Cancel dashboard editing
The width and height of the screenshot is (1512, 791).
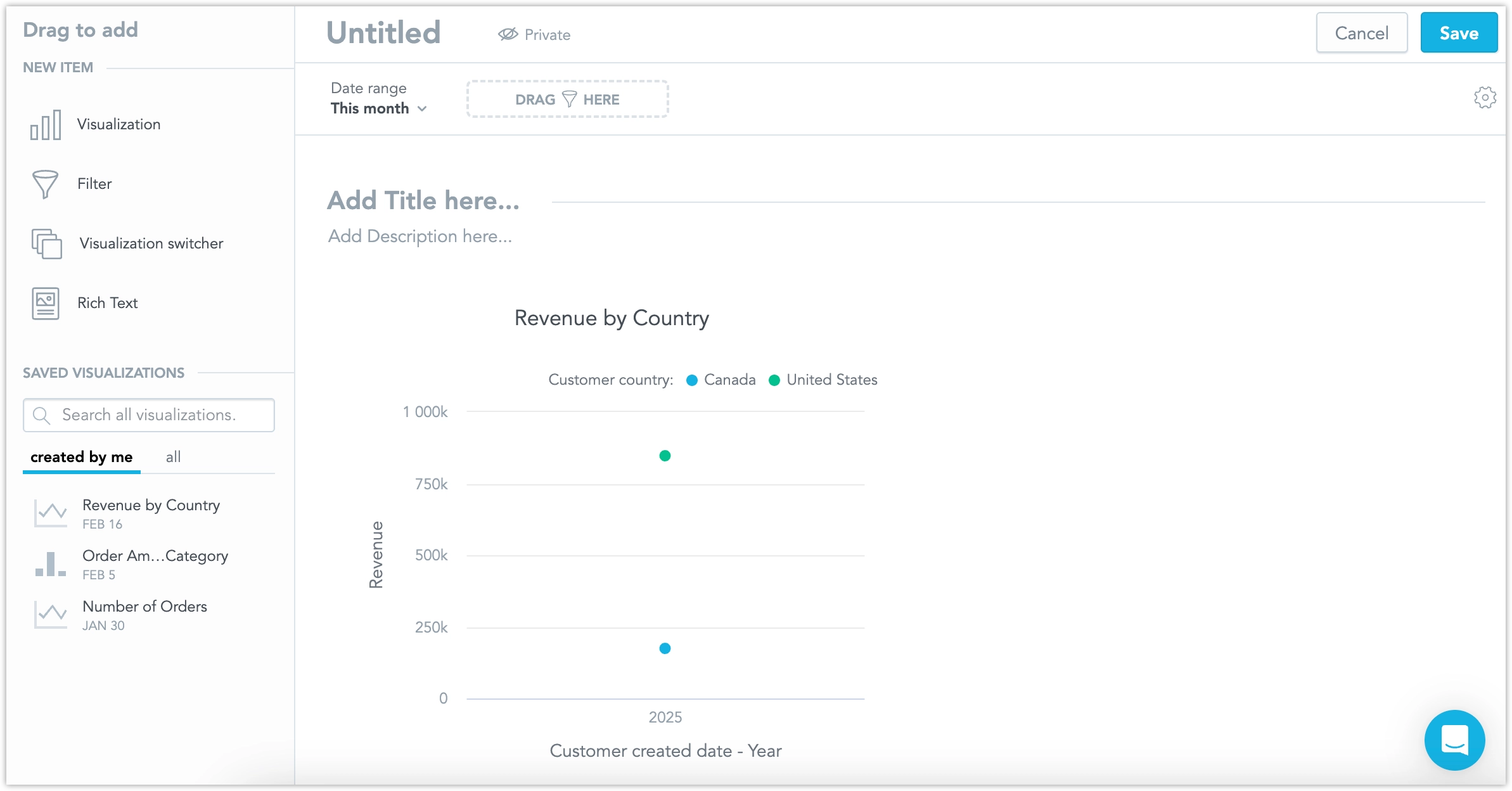click(1362, 32)
